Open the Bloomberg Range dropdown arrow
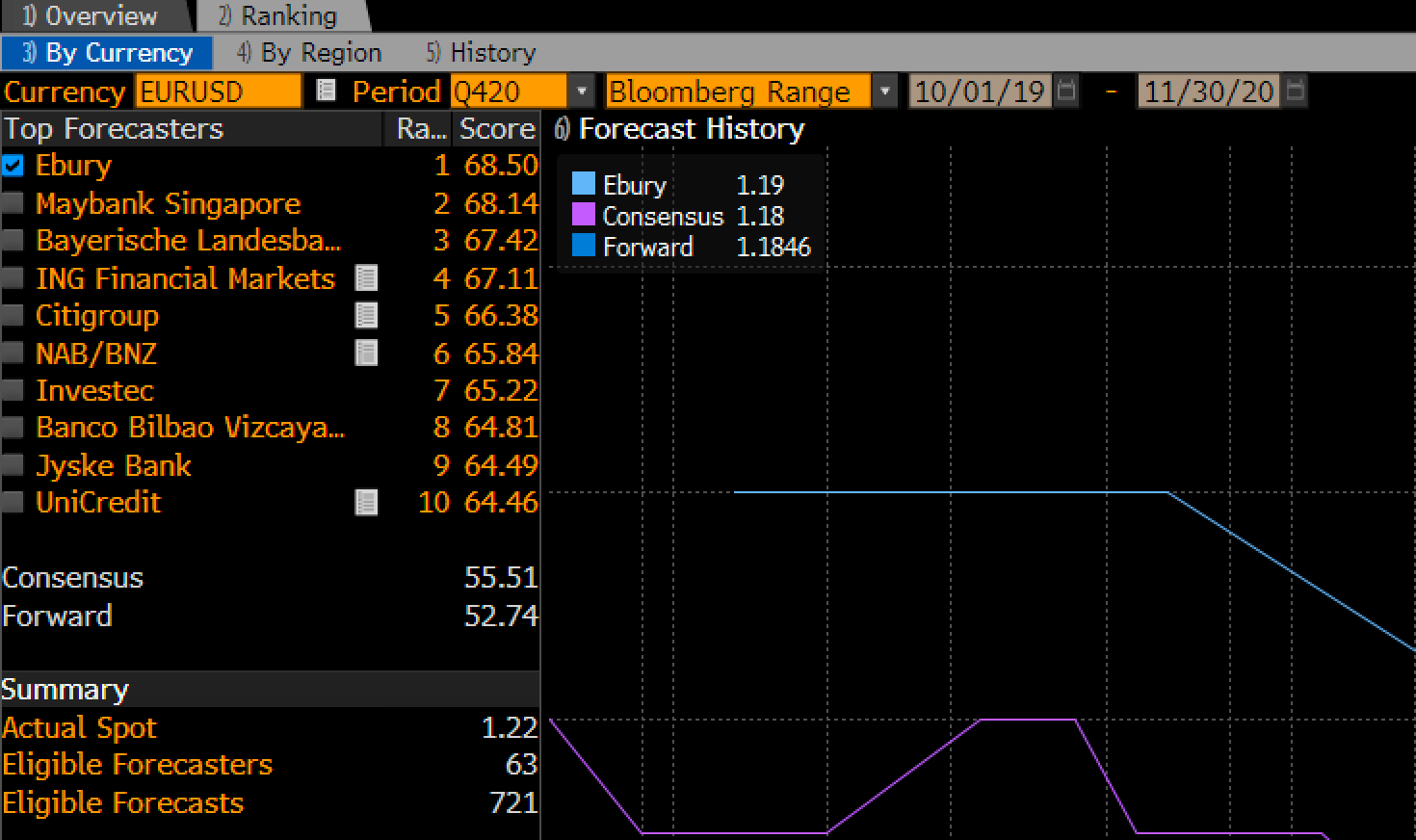This screenshot has width=1416, height=840. coord(884,92)
